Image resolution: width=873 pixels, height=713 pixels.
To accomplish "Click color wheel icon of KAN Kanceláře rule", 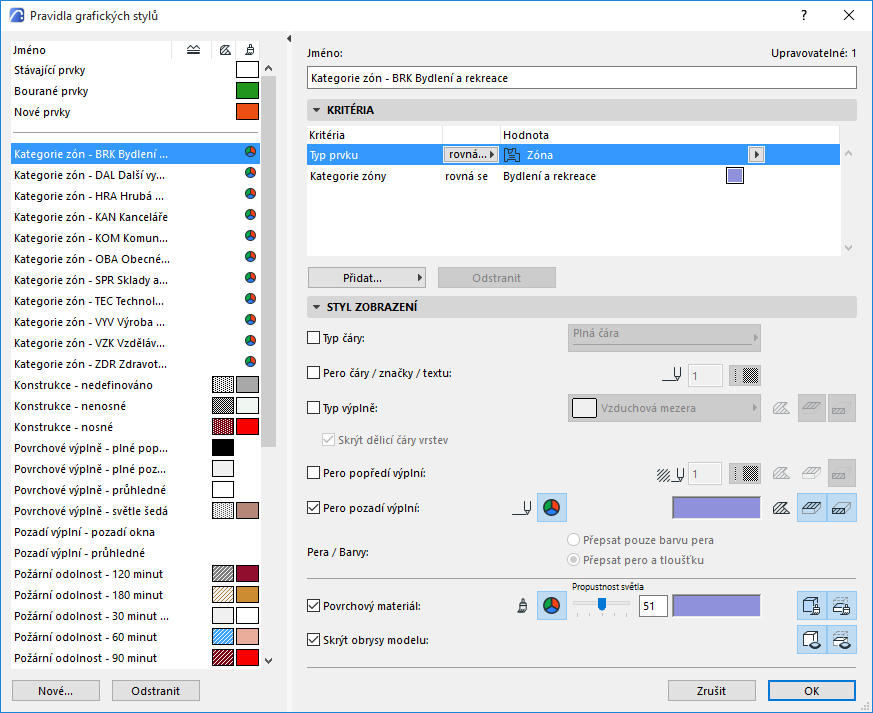I will (251, 215).
